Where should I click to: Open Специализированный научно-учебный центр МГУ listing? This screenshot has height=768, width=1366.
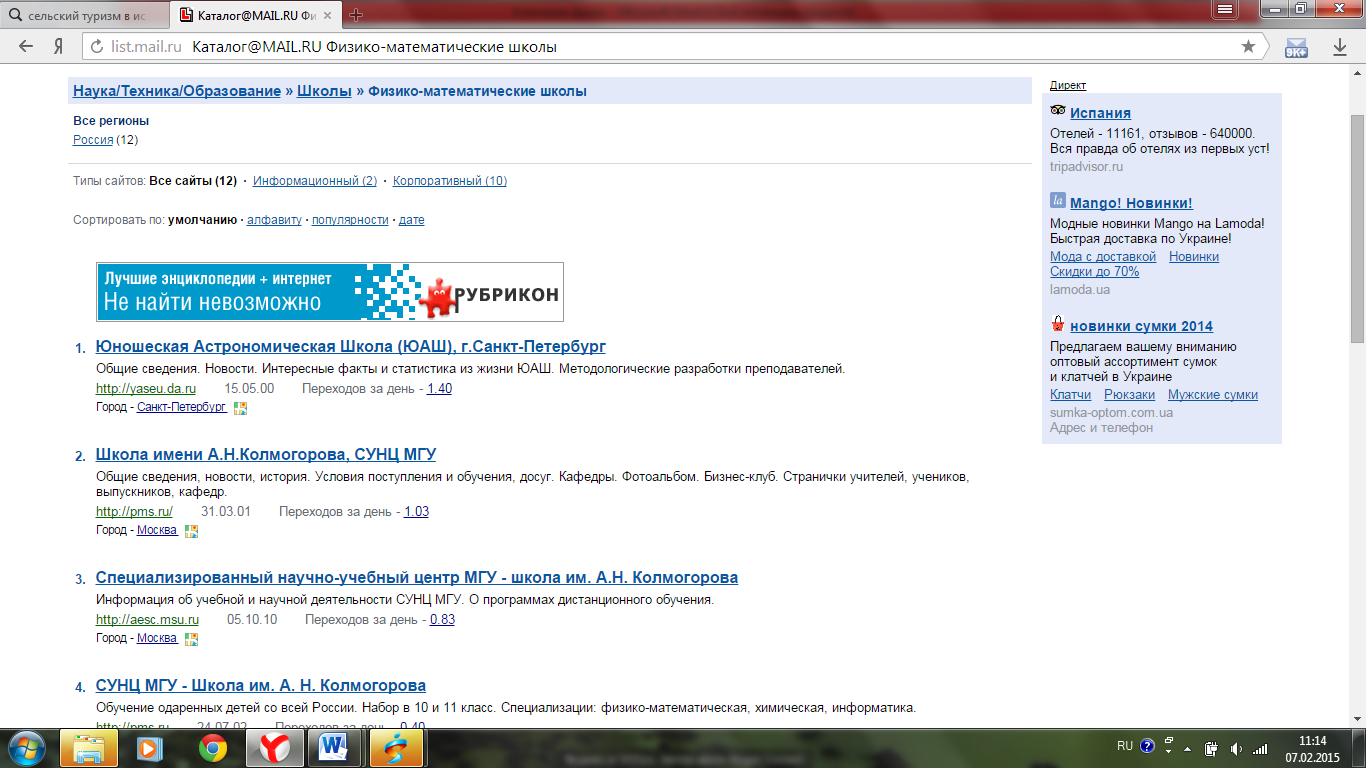(417, 578)
